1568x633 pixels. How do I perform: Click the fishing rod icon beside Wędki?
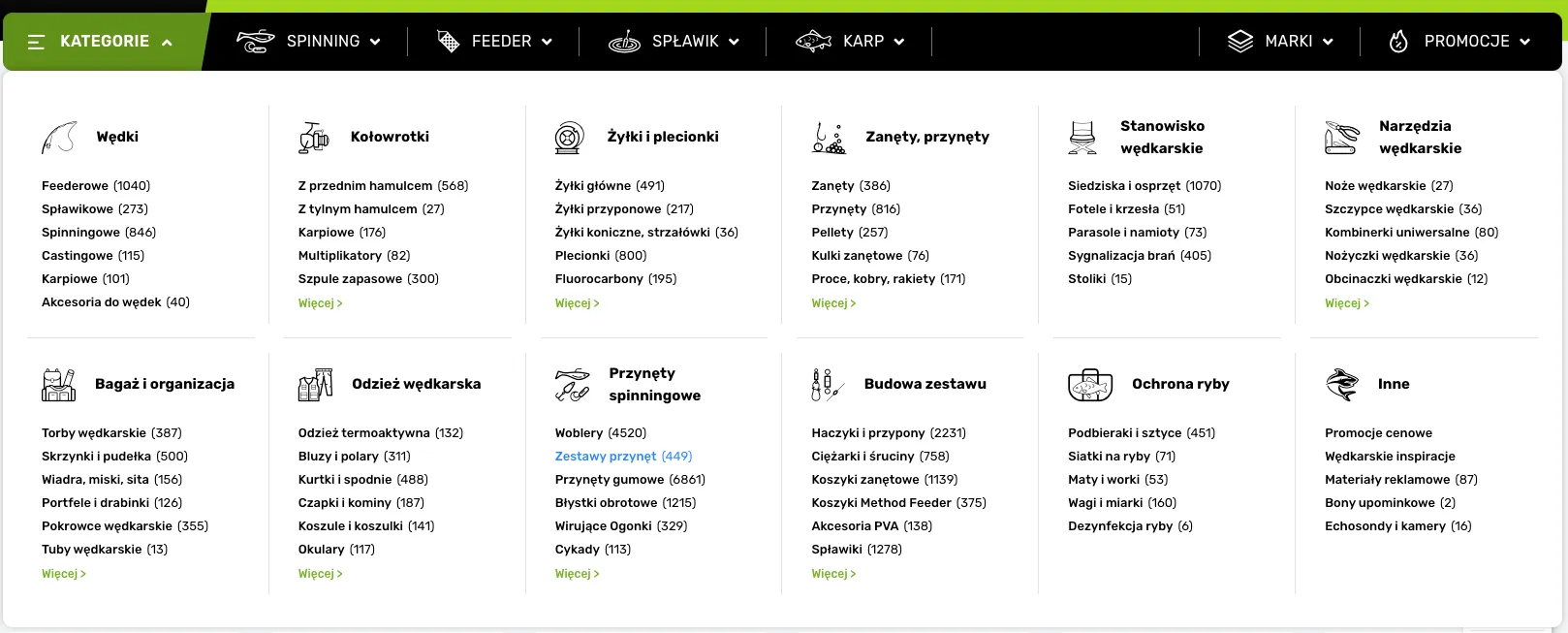[59, 138]
